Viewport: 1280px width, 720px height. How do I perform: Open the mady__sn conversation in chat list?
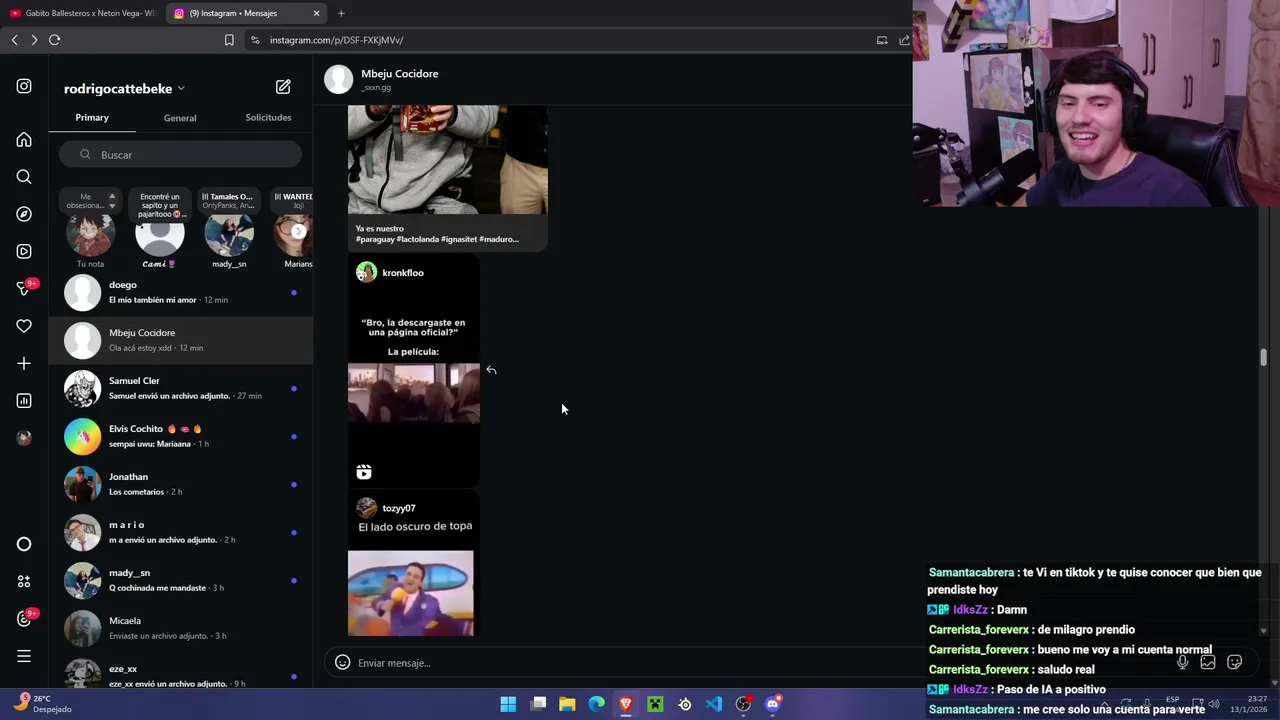pos(180,580)
